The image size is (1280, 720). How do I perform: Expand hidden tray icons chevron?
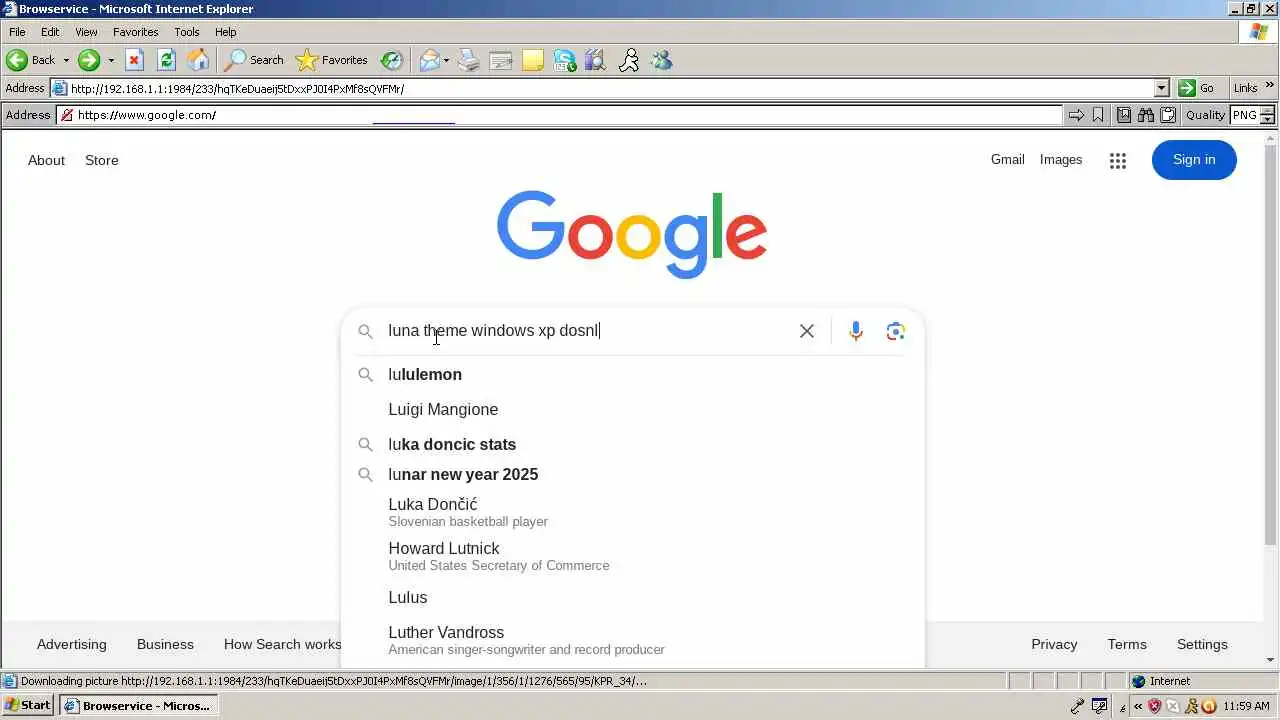[1138, 706]
